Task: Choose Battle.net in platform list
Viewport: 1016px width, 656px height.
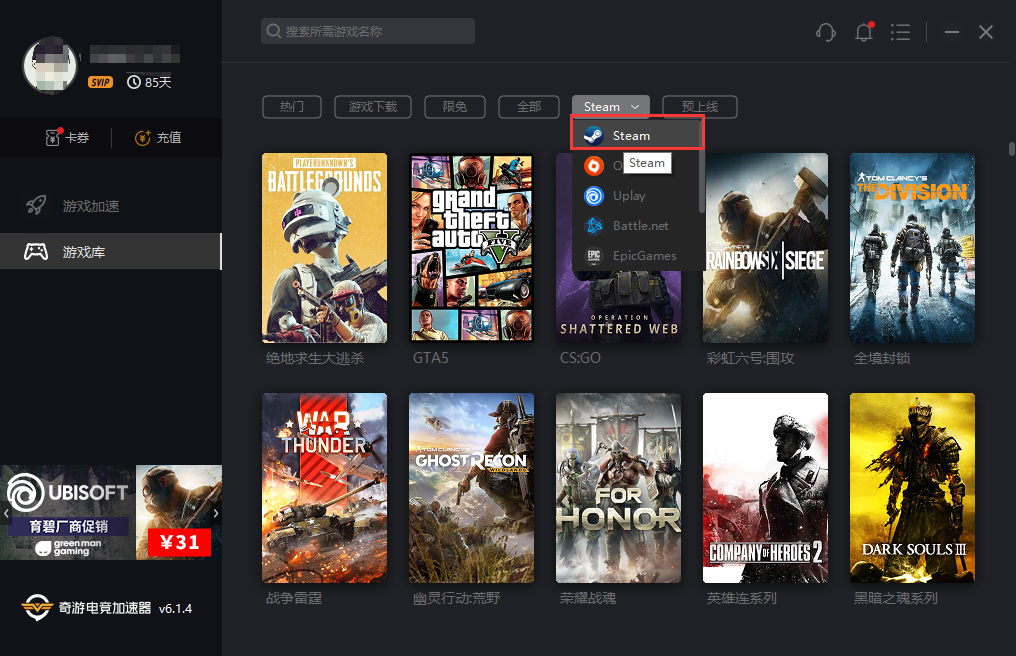Action: [x=637, y=226]
